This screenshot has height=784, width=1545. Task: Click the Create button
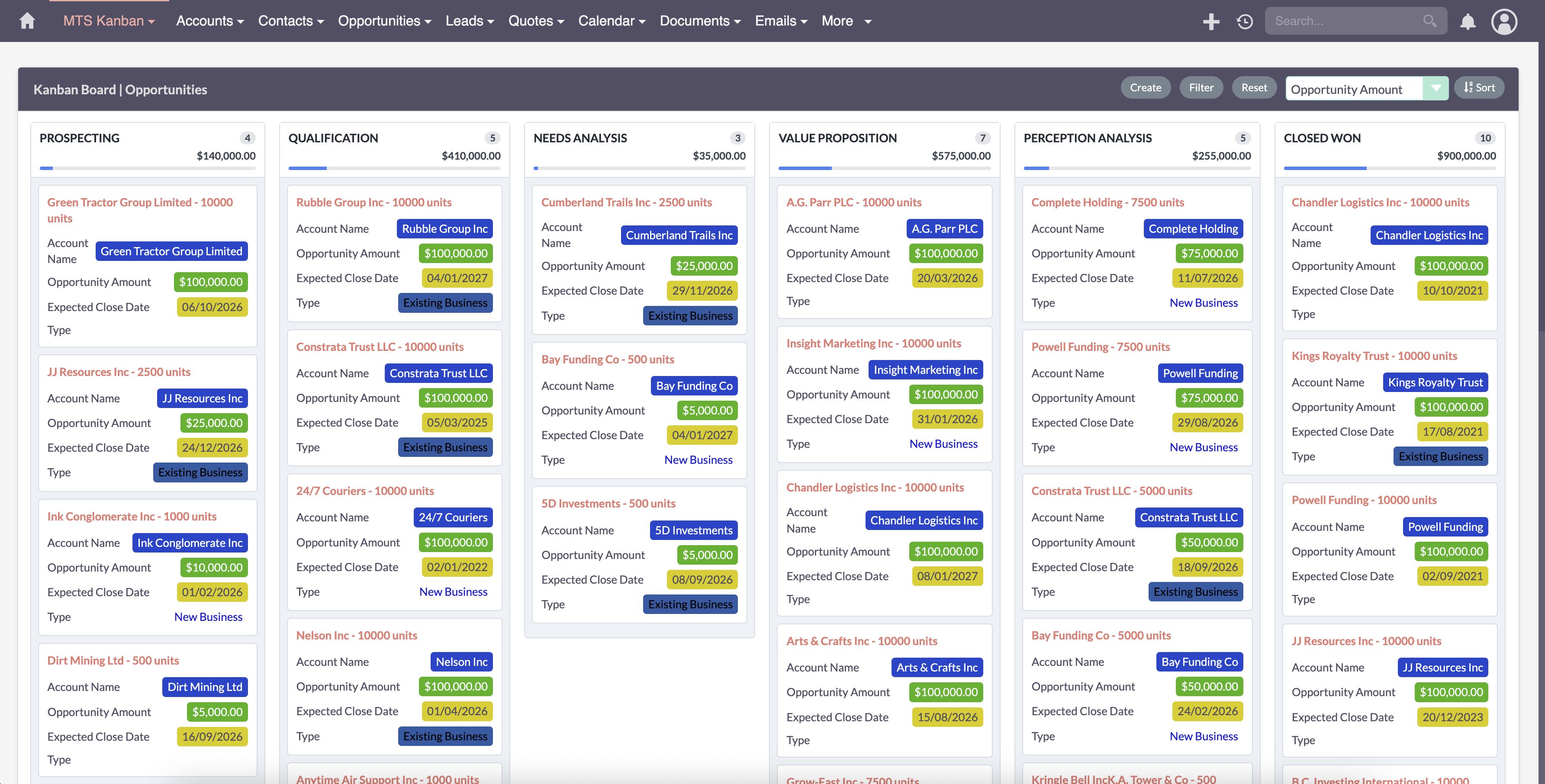coord(1145,87)
